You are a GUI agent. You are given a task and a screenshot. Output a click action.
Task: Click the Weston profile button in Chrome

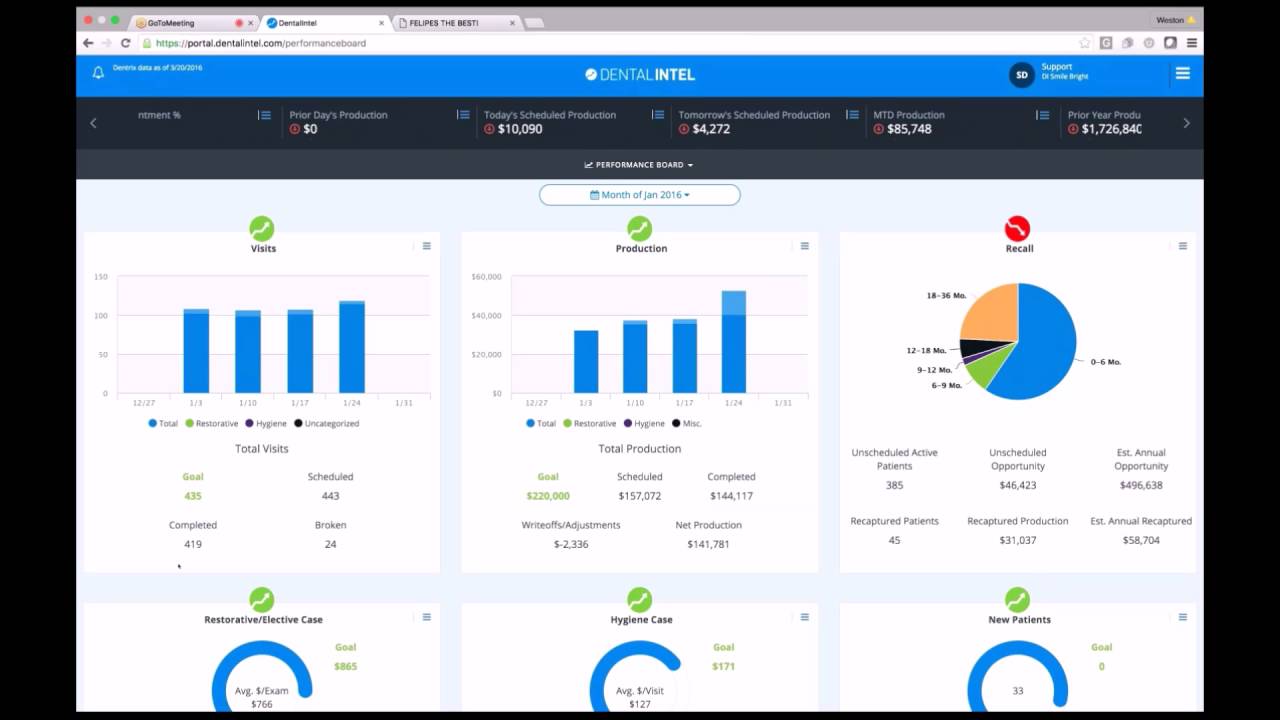1176,20
